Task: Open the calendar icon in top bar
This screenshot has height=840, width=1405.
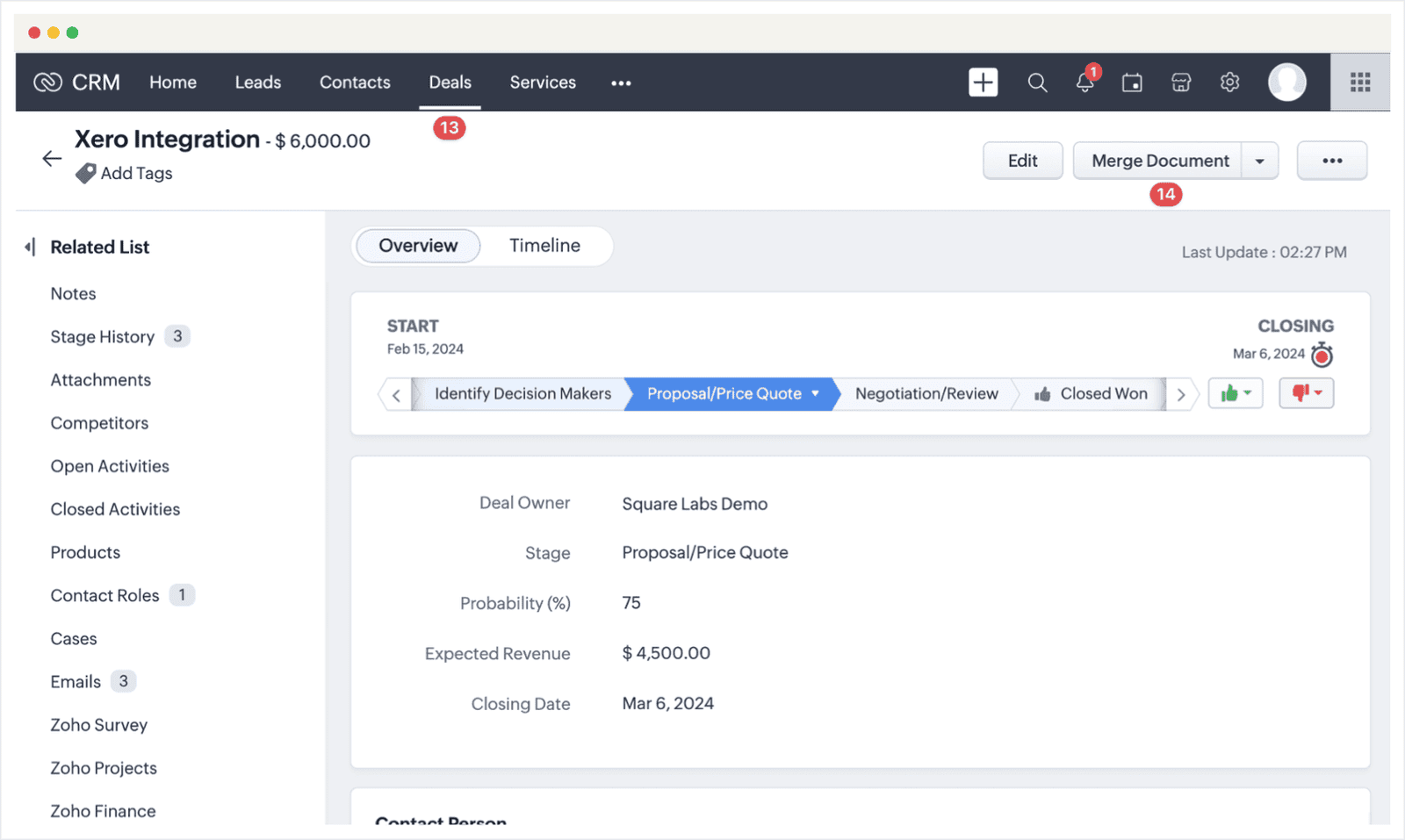Action: click(x=1133, y=83)
